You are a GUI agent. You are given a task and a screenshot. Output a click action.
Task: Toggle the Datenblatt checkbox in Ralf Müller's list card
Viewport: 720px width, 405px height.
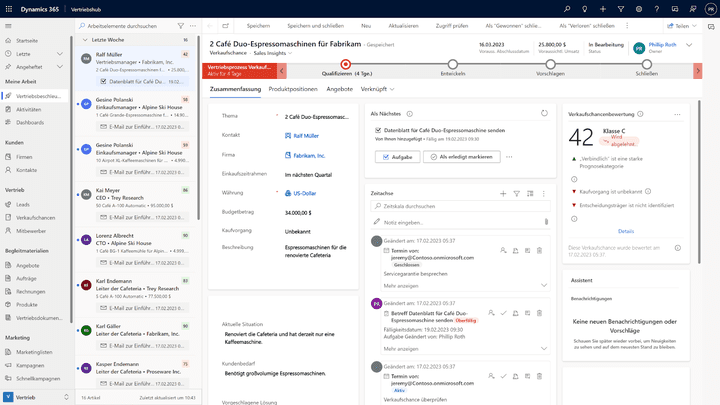pos(101,81)
